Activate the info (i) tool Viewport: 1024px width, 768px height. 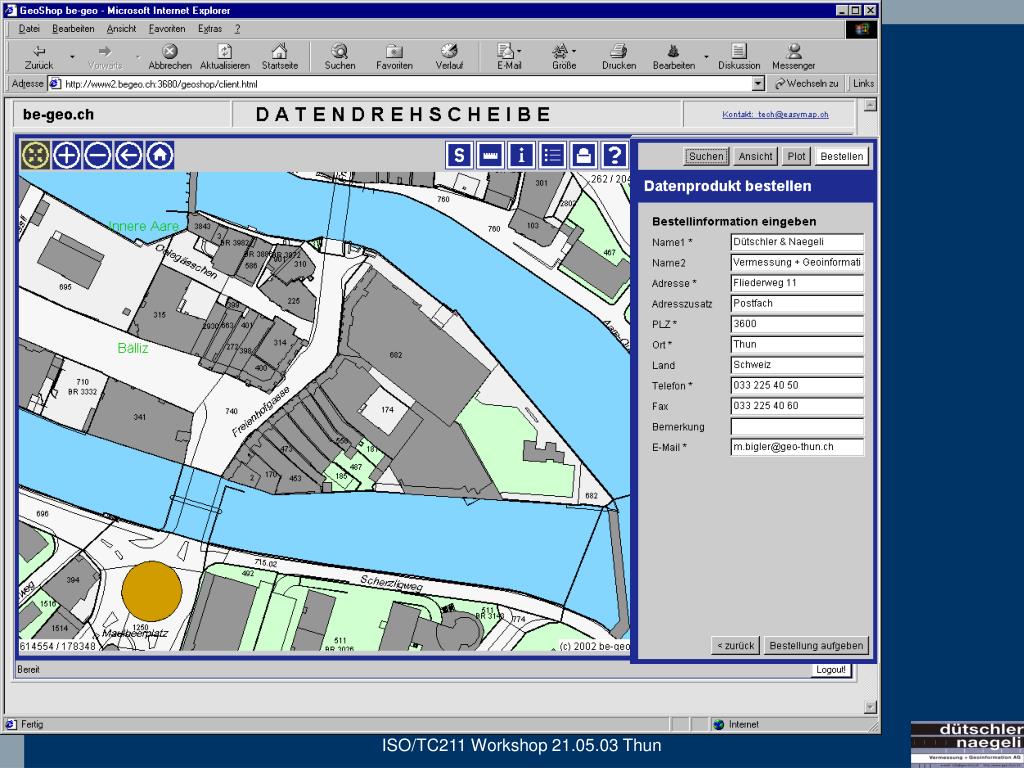coord(521,155)
